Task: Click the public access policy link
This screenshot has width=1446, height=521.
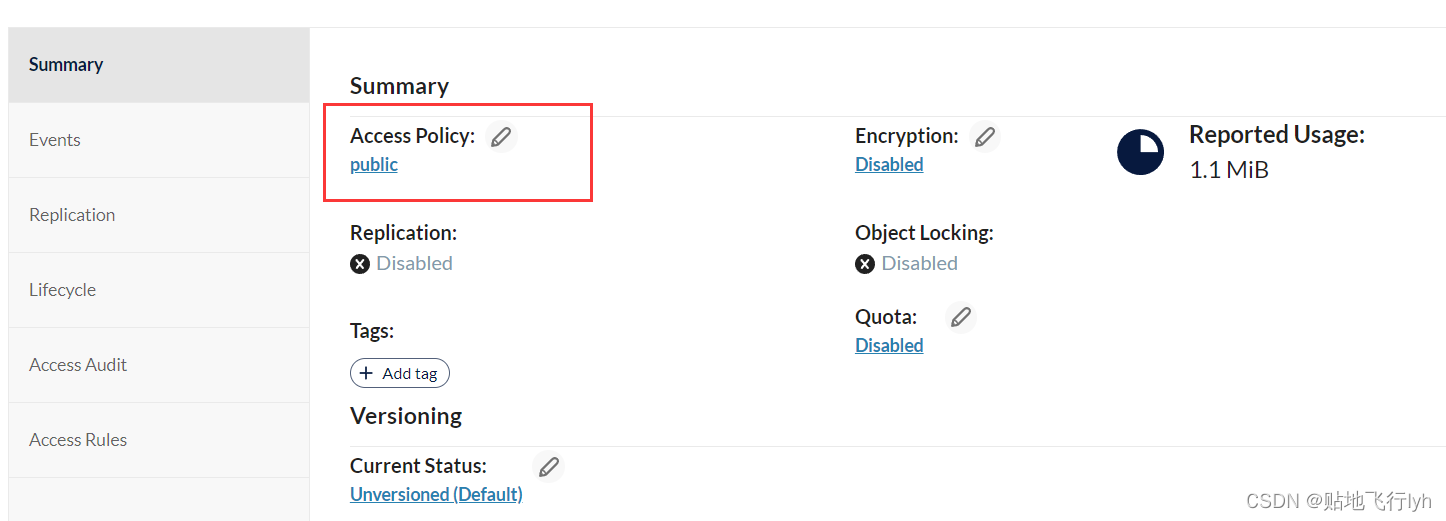Action: [374, 165]
